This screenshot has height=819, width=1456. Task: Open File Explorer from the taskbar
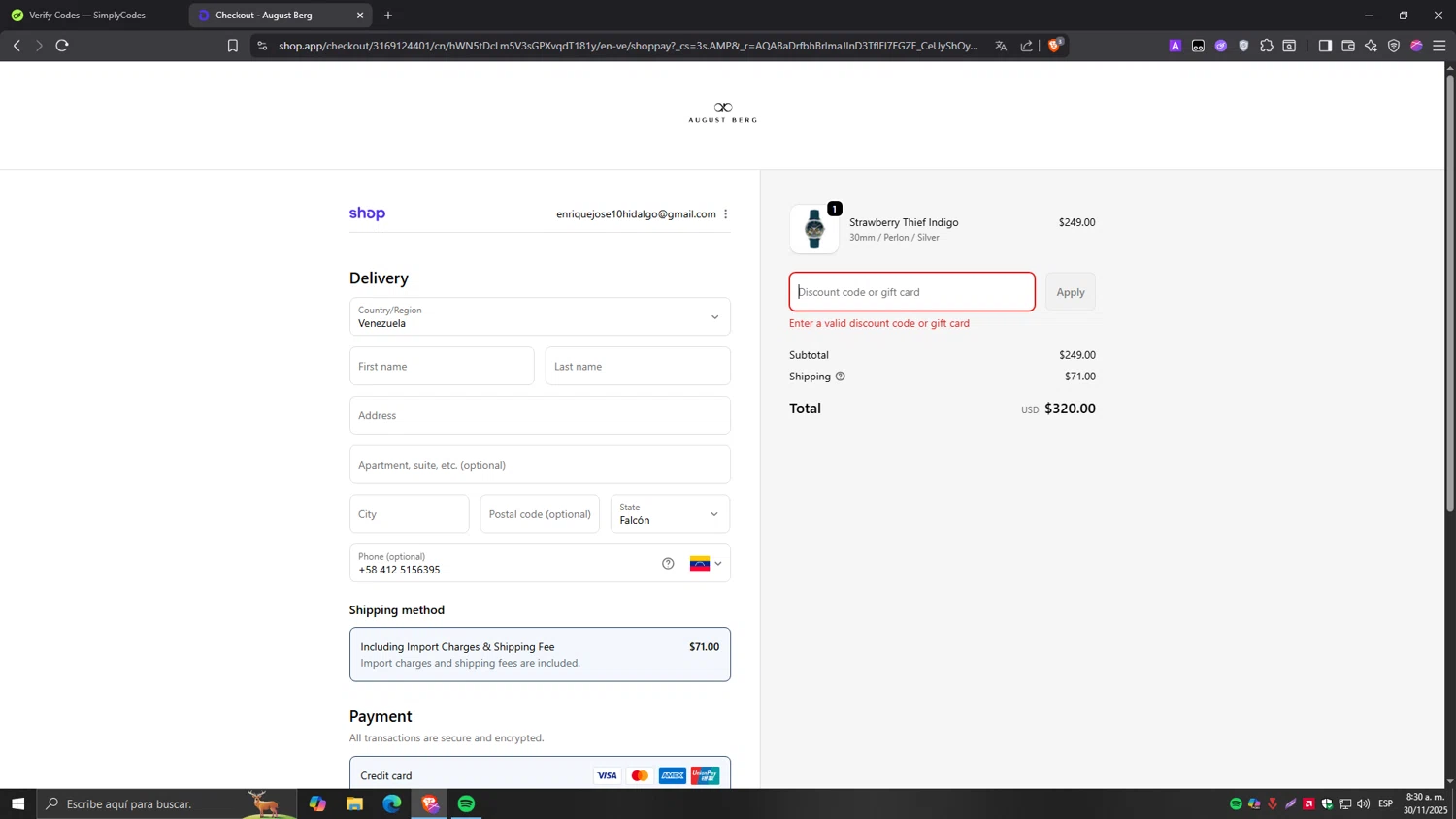point(354,803)
